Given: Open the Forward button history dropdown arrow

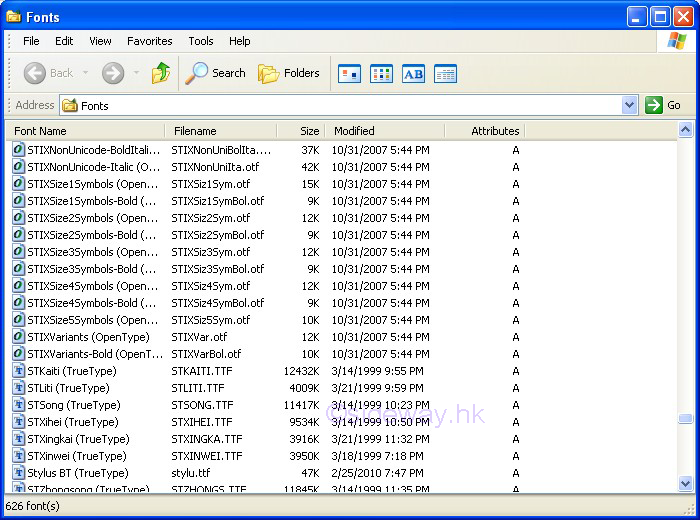Looking at the screenshot, I should [136, 73].
